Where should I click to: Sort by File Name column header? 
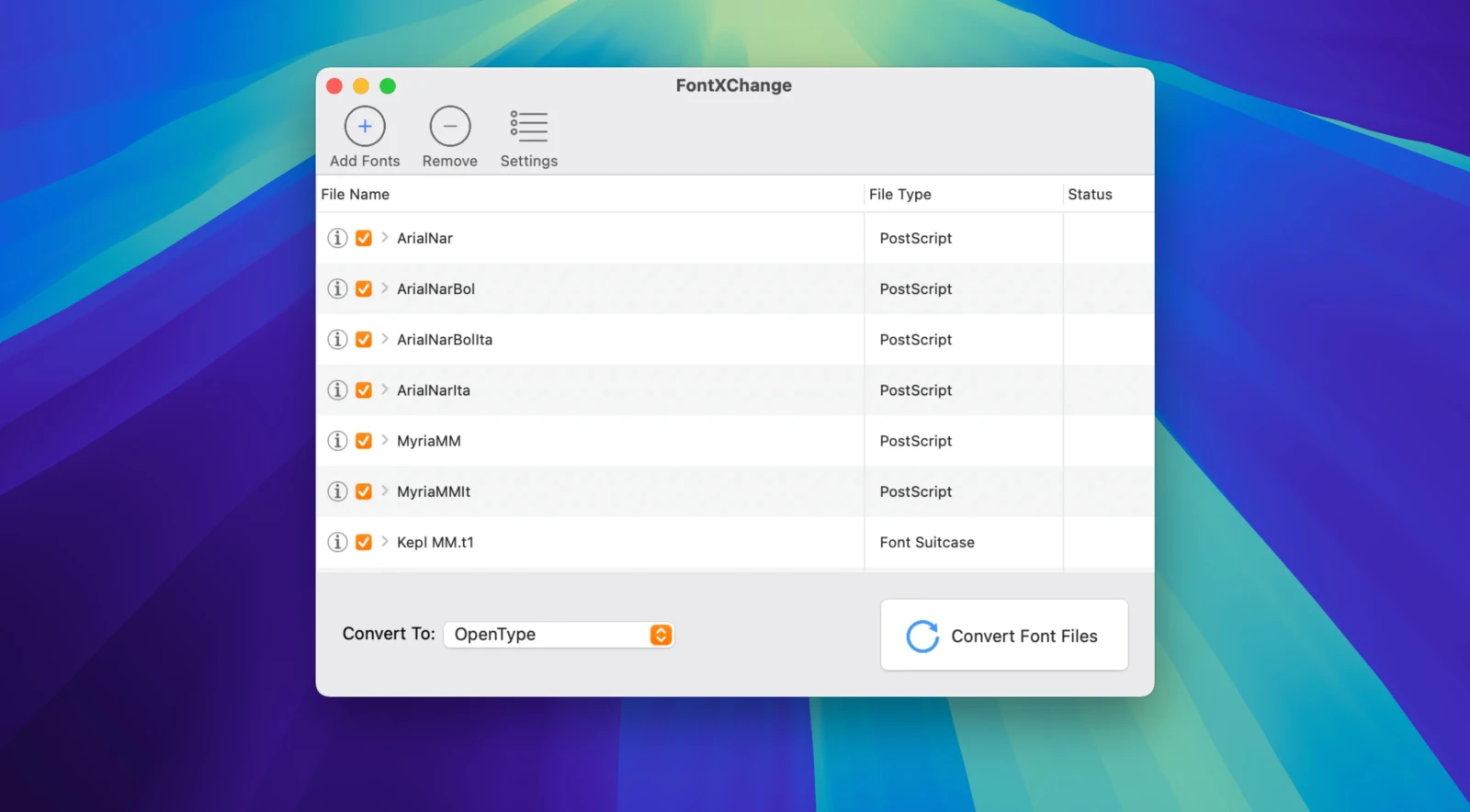[x=356, y=195]
